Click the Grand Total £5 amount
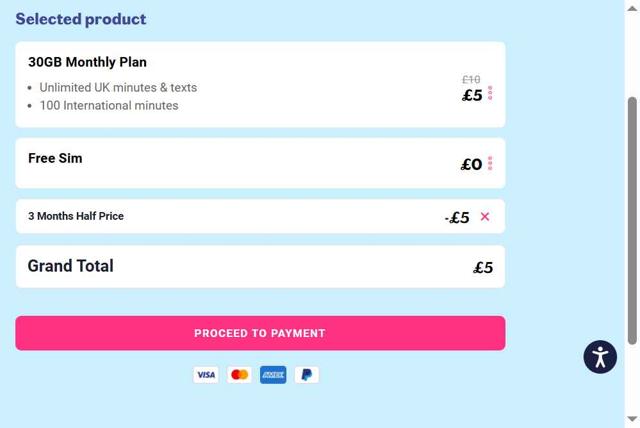The height and width of the screenshot is (428, 640). (483, 267)
